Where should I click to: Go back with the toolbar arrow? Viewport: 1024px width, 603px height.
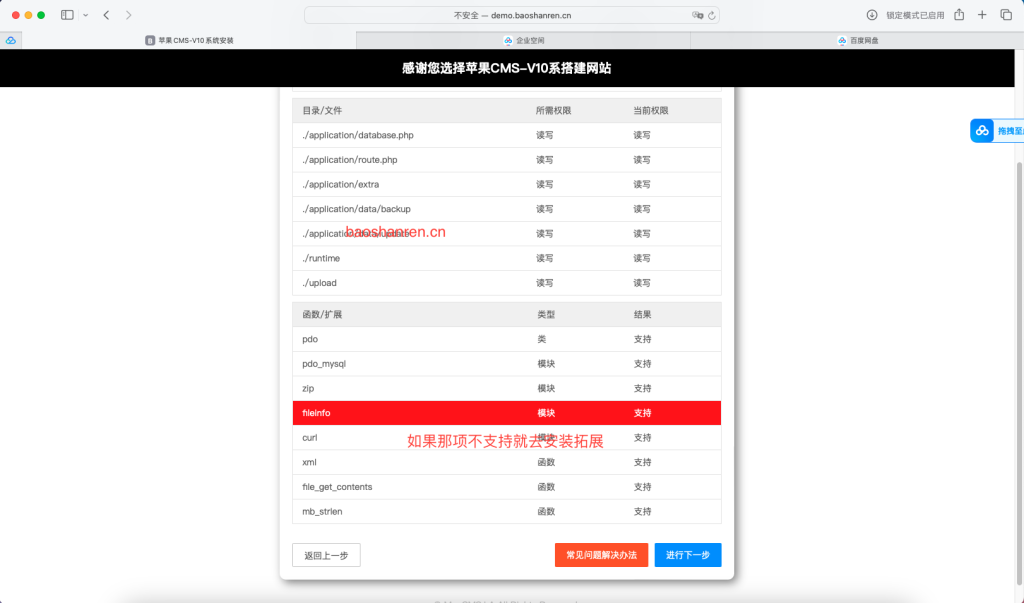point(106,15)
